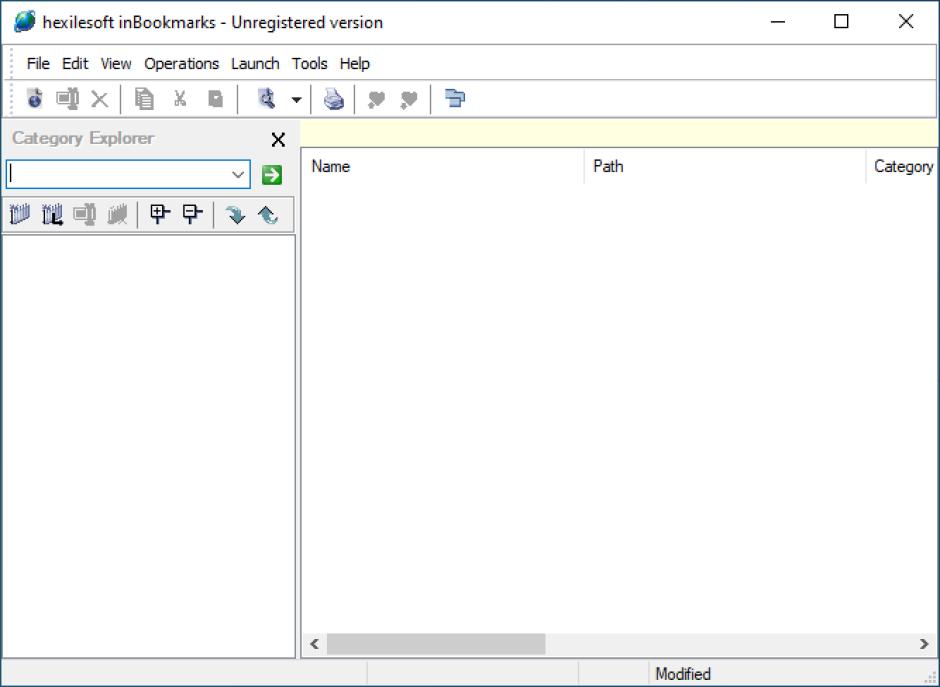Click the move category up arrow
The image size is (940, 687).
[x=268, y=215]
